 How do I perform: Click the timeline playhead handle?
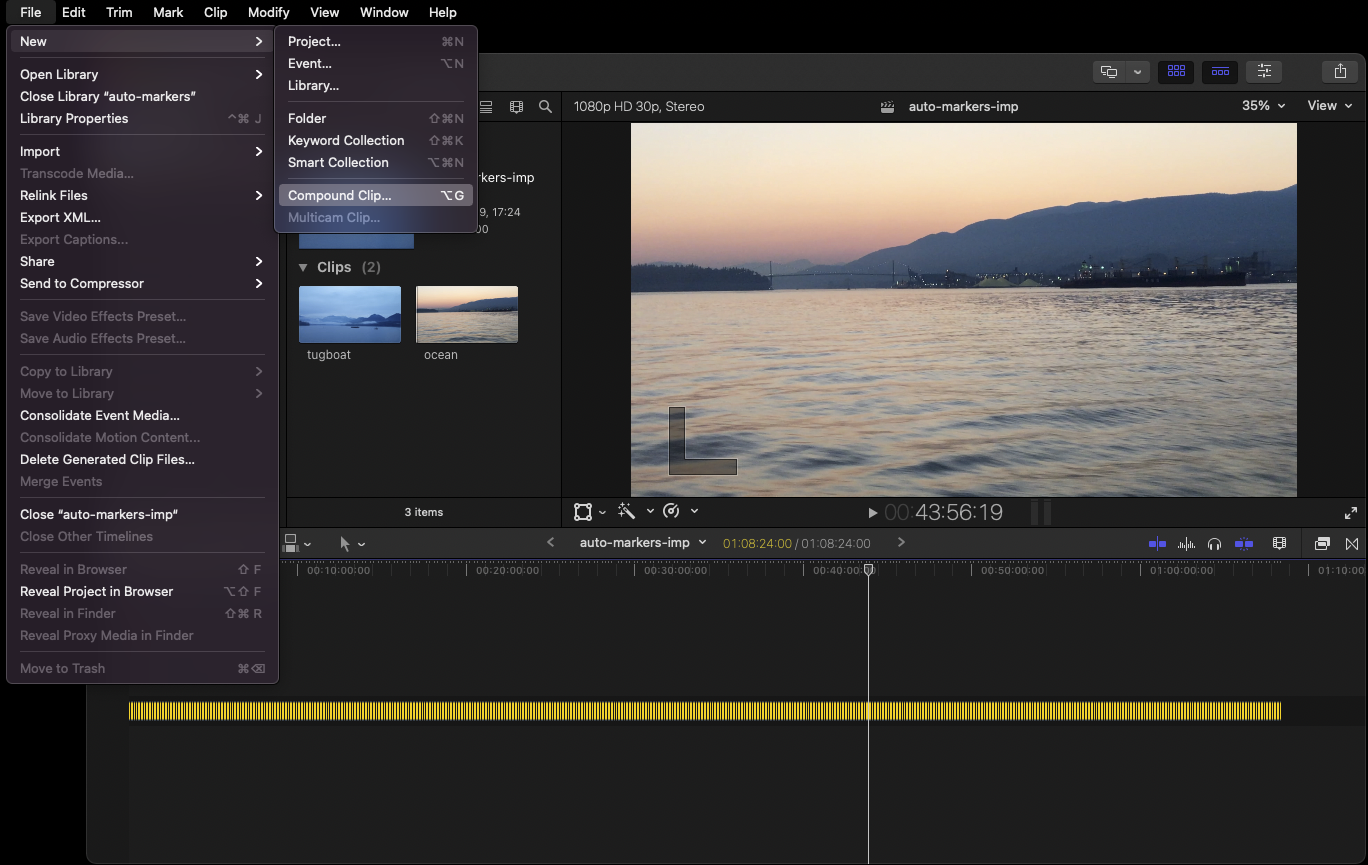(x=868, y=569)
